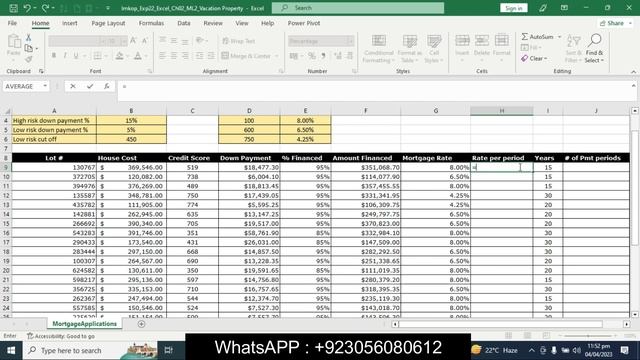Image resolution: width=640 pixels, height=360 pixels.
Task: Click the Windows Start button
Action: pyautogui.click(x=11, y=350)
